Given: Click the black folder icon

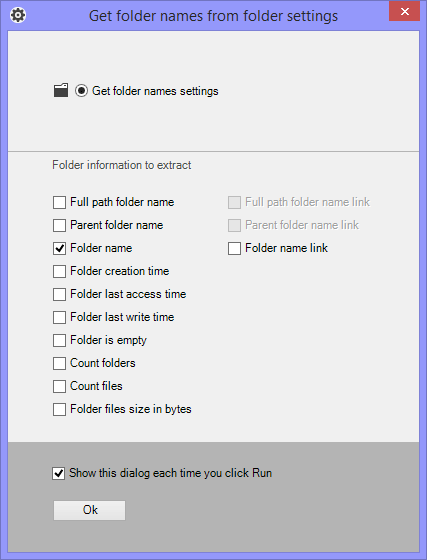Looking at the screenshot, I should (x=61, y=90).
